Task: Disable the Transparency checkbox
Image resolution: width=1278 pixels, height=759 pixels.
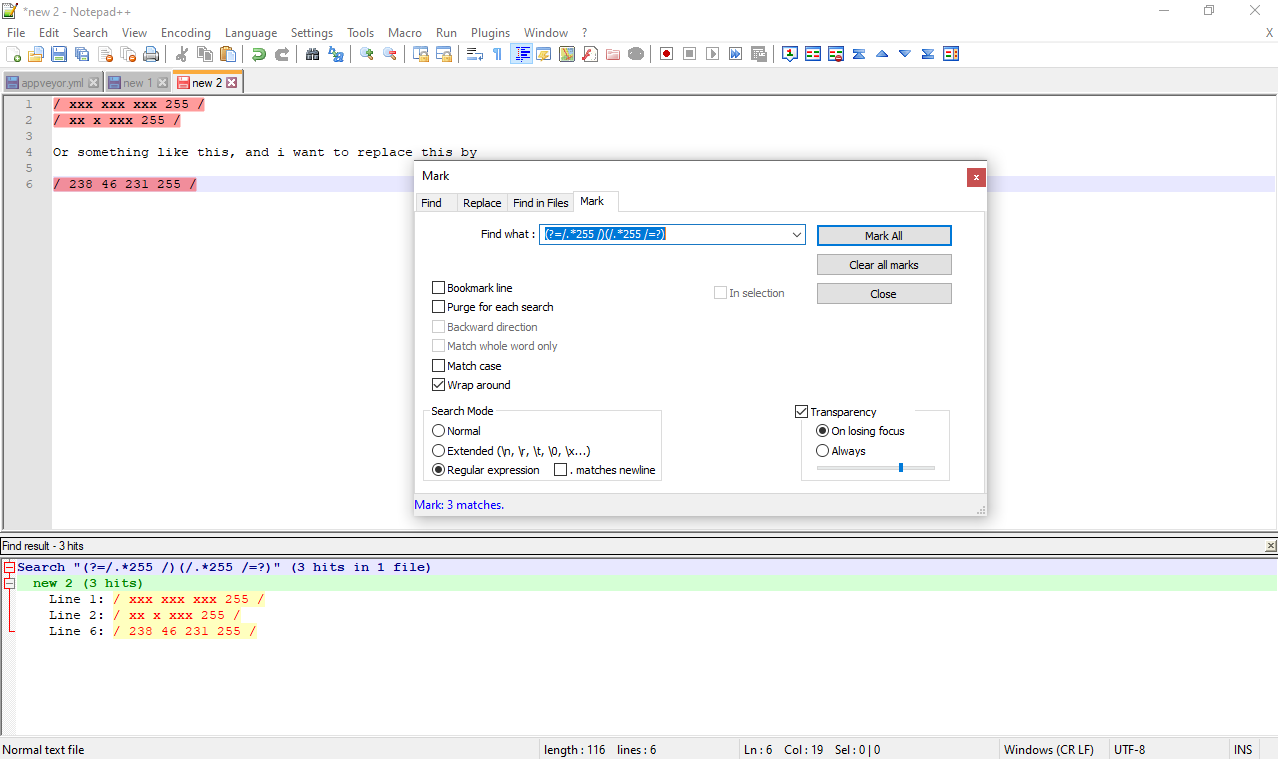Action: point(801,412)
